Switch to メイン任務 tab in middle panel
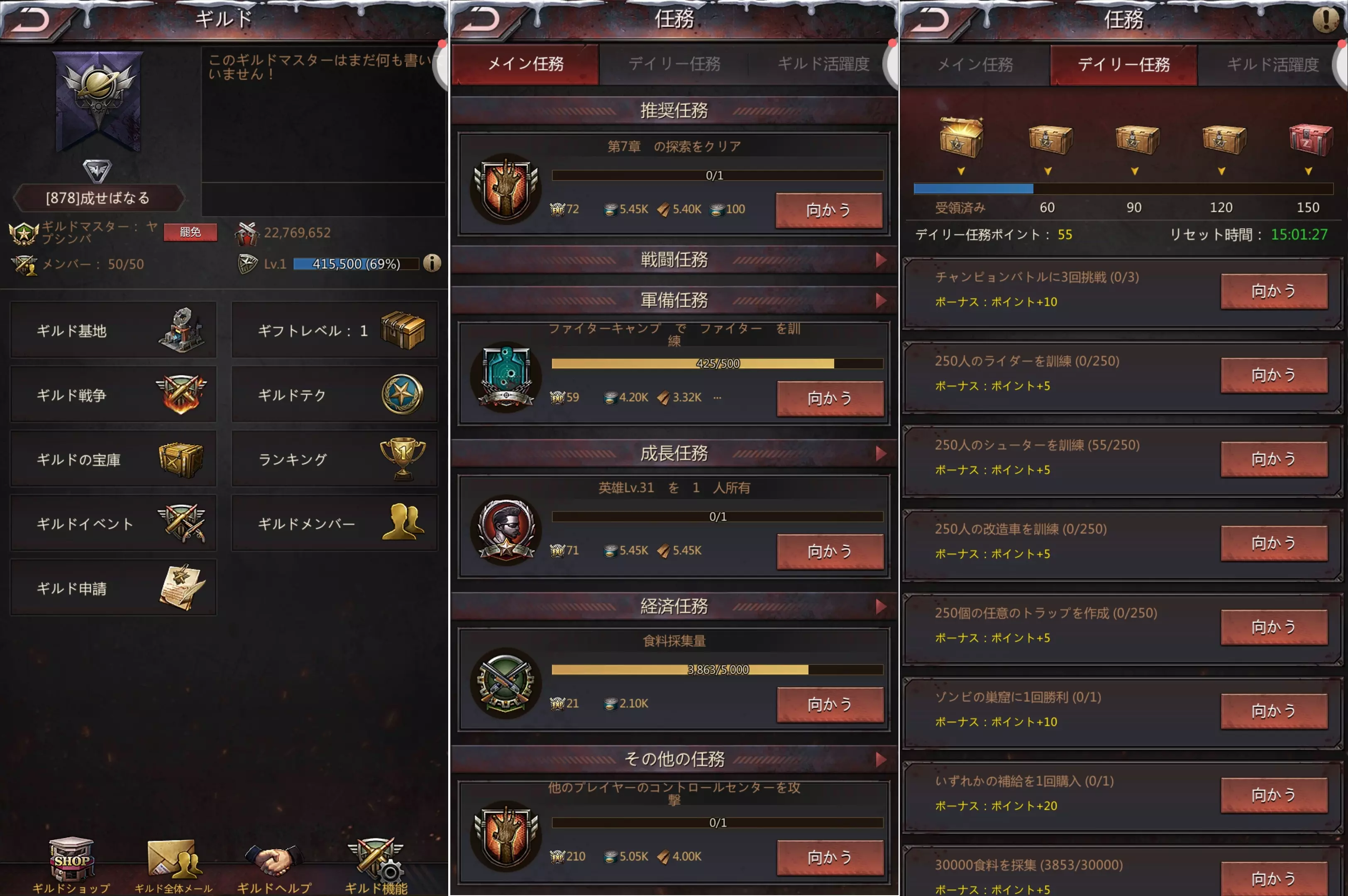This screenshot has width=1348, height=896. (x=525, y=64)
